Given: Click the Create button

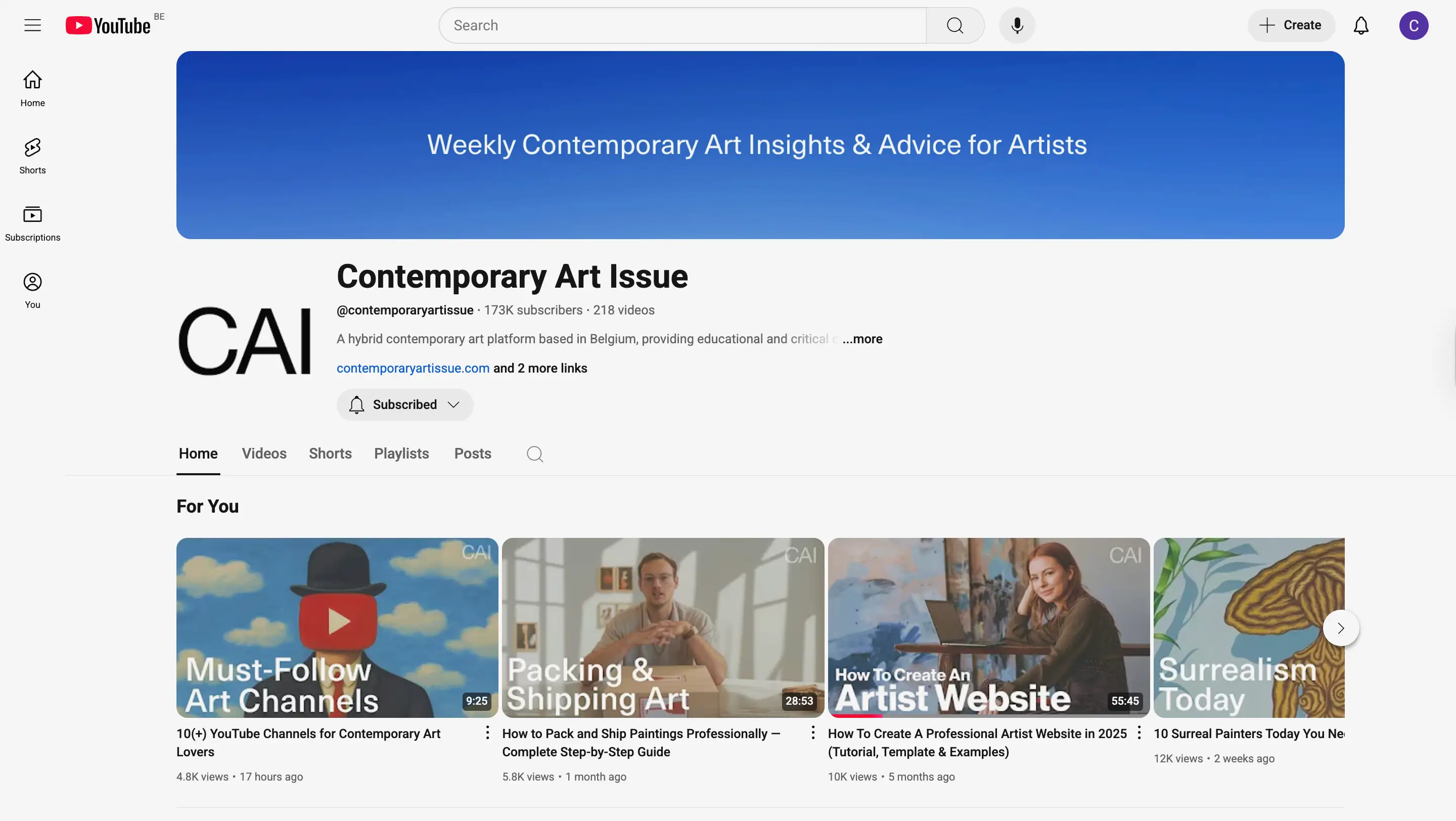Looking at the screenshot, I should click(x=1291, y=25).
